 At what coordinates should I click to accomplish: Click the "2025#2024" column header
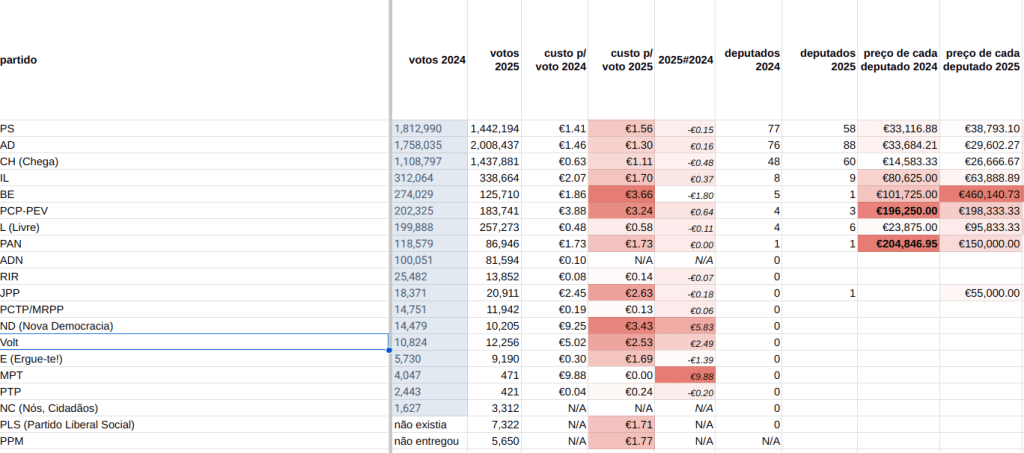click(685, 60)
